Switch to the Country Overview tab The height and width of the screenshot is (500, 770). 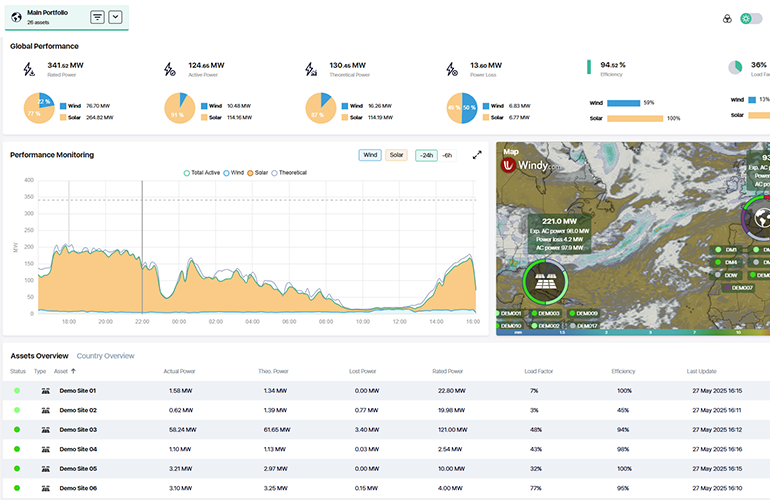106,356
